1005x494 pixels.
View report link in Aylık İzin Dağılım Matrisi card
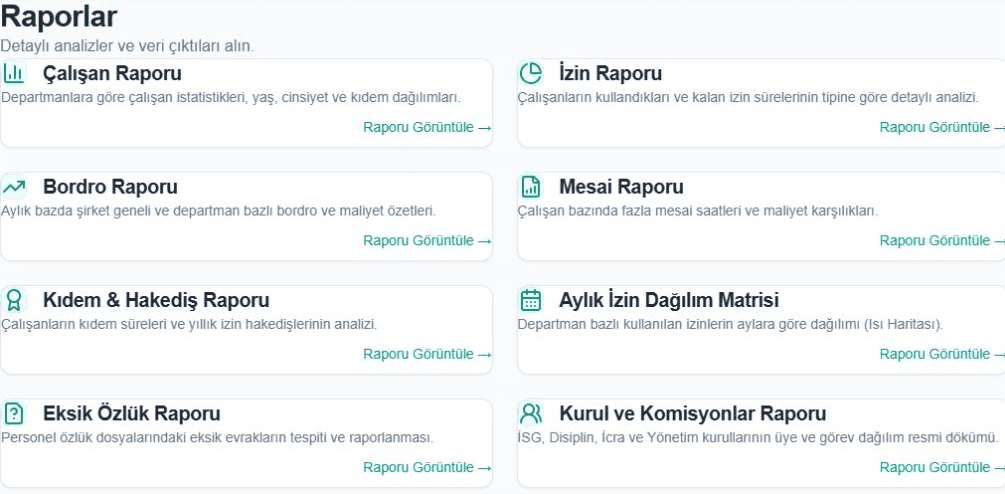(x=942, y=354)
